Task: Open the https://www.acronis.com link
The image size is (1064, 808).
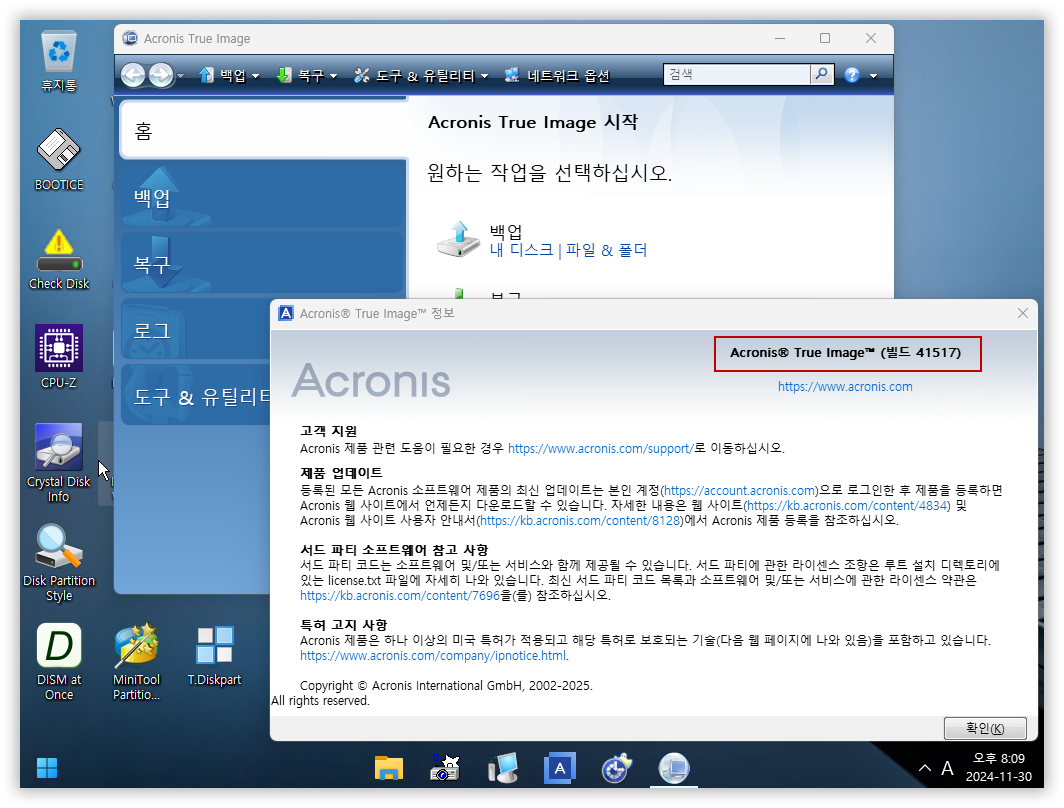Action: [x=845, y=387]
